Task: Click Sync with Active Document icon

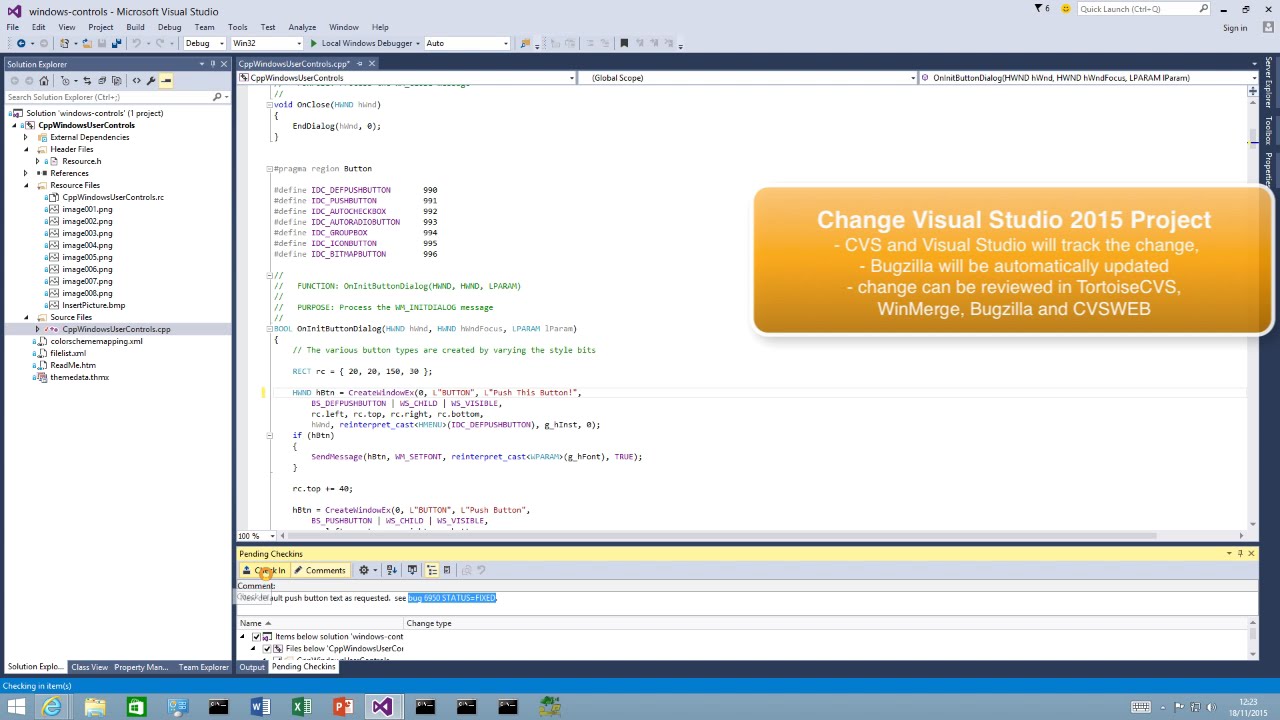Action: coord(87,80)
